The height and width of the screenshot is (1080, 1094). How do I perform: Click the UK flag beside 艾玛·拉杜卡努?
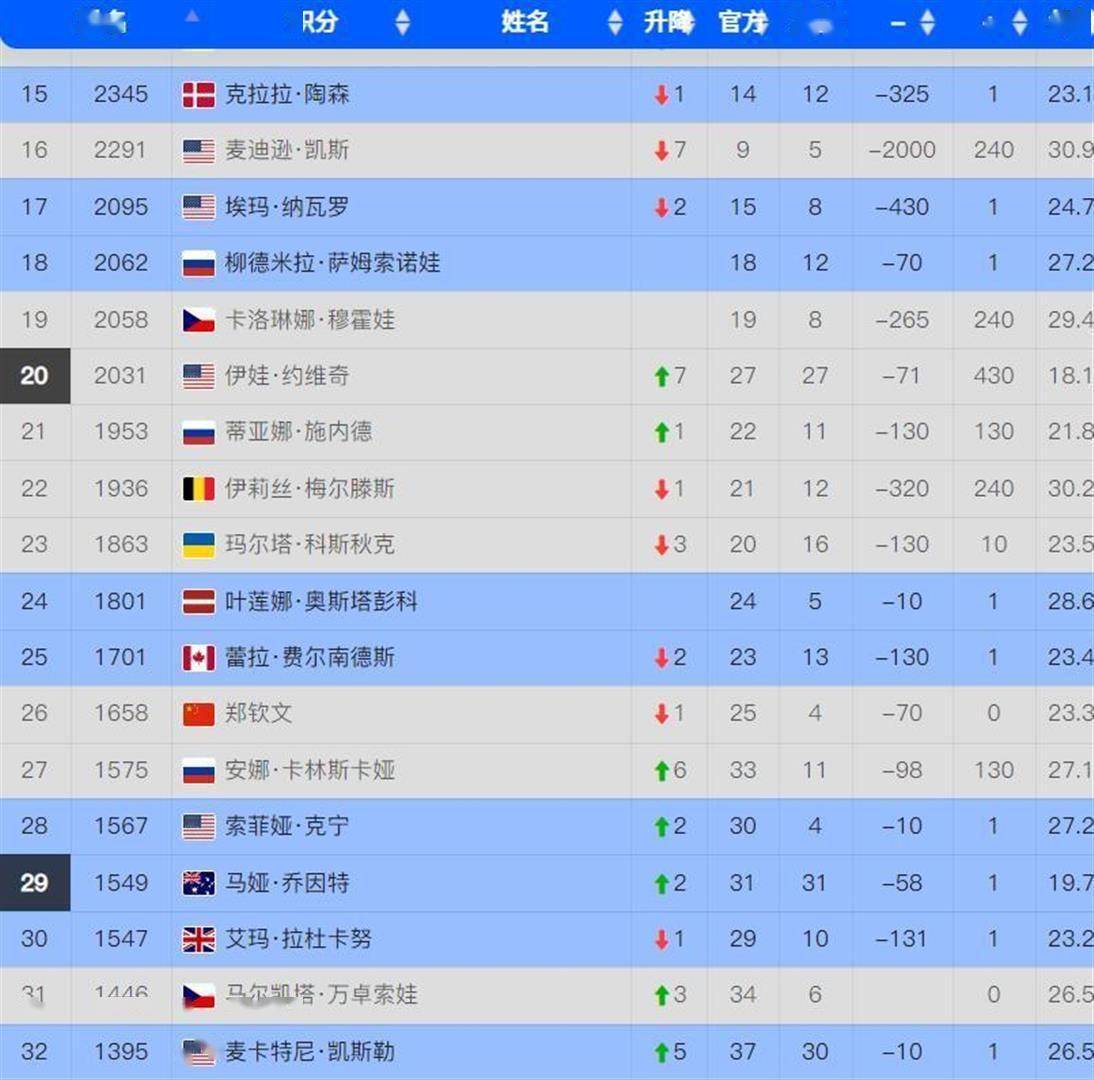click(x=198, y=940)
